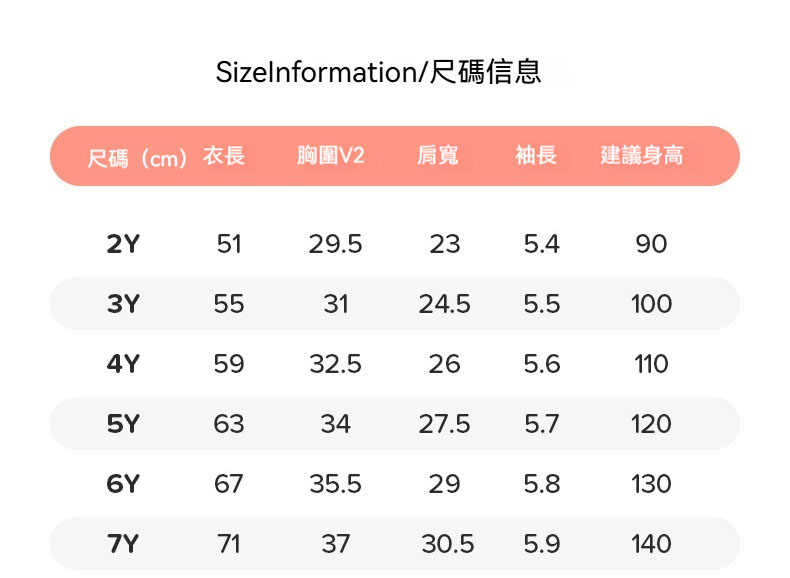
Task: Select the 尺碼（cm）column header
Action: 137,157
